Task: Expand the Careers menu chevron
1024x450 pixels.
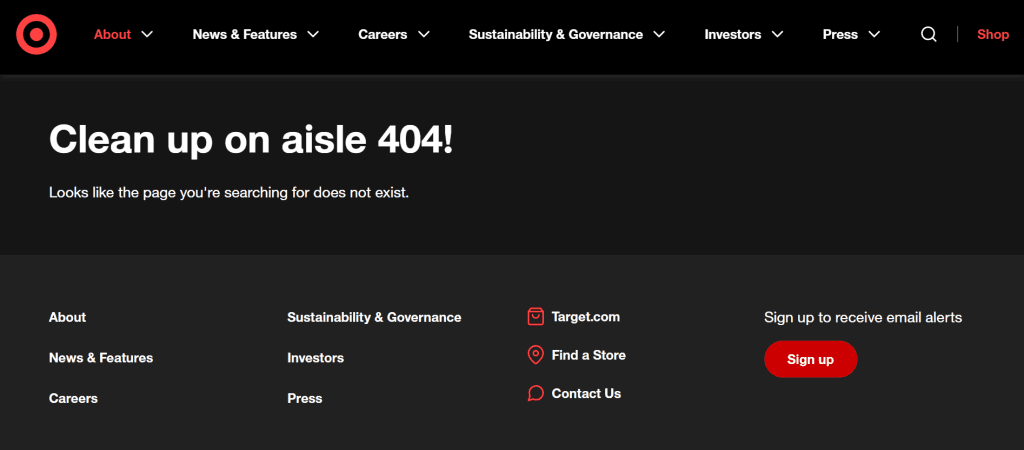Action: [x=423, y=34]
